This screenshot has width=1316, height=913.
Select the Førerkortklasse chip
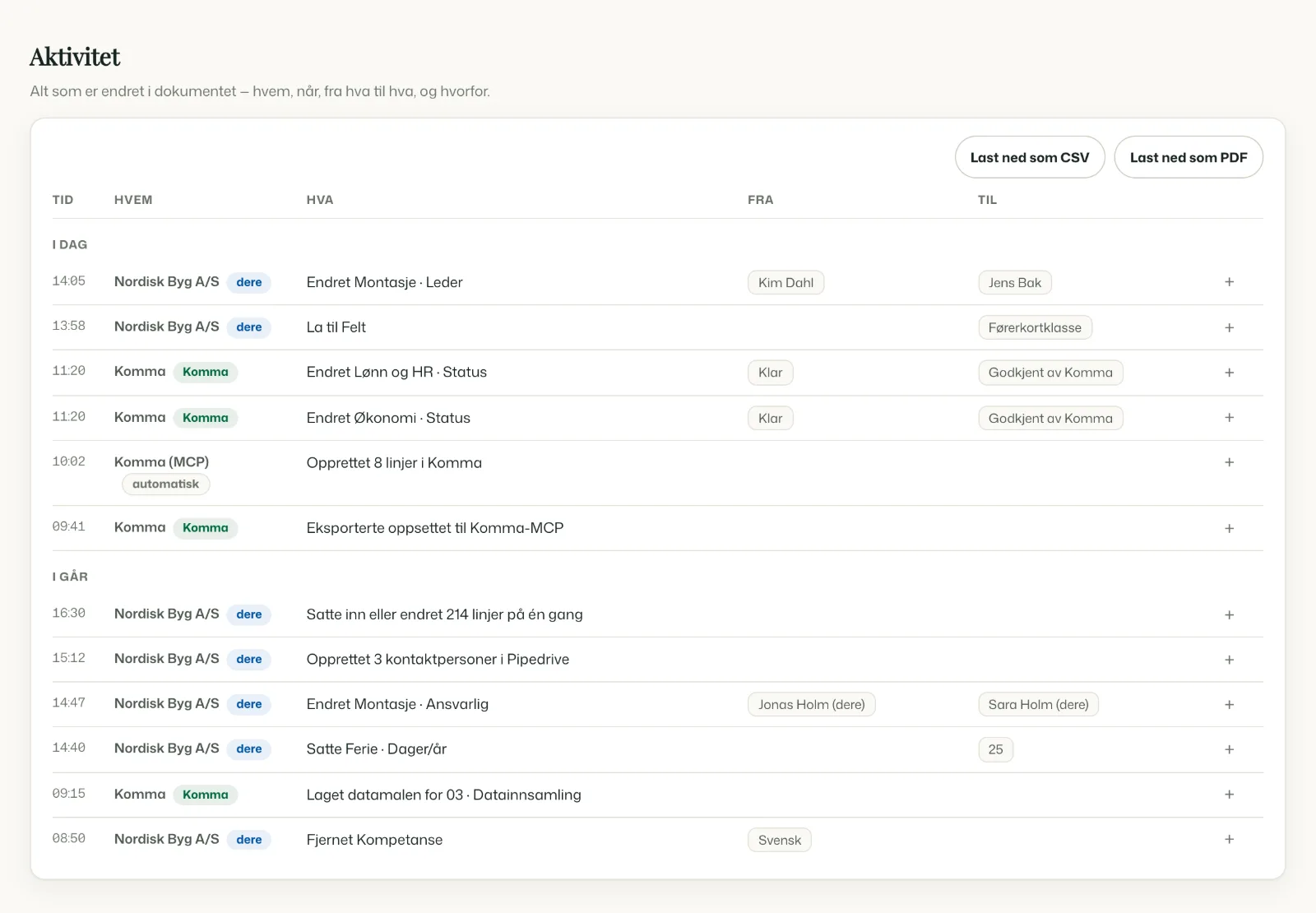[x=1035, y=327]
